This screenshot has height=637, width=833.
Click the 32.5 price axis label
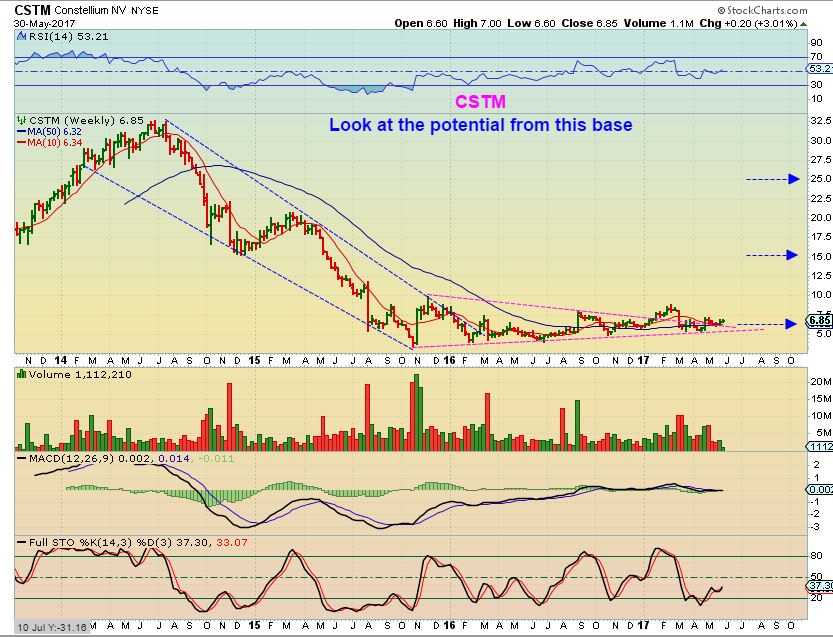click(x=821, y=121)
